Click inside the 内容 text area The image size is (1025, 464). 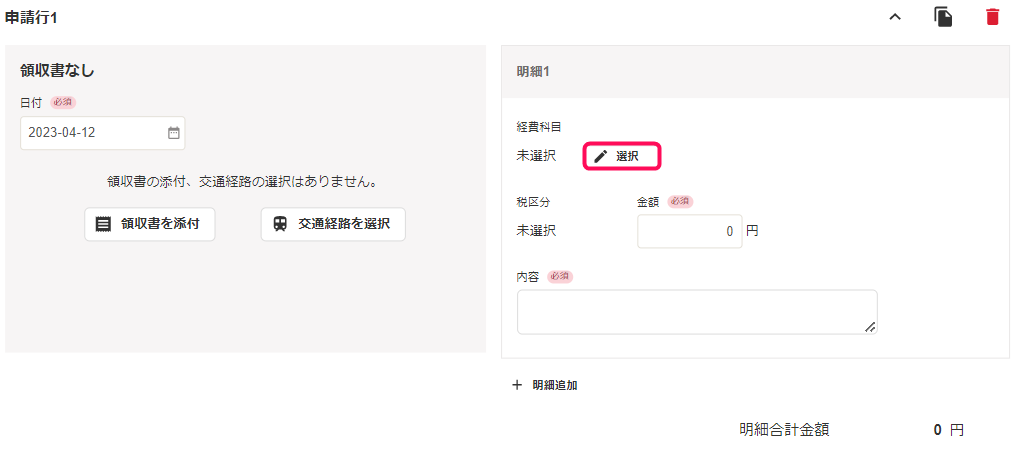(697, 312)
